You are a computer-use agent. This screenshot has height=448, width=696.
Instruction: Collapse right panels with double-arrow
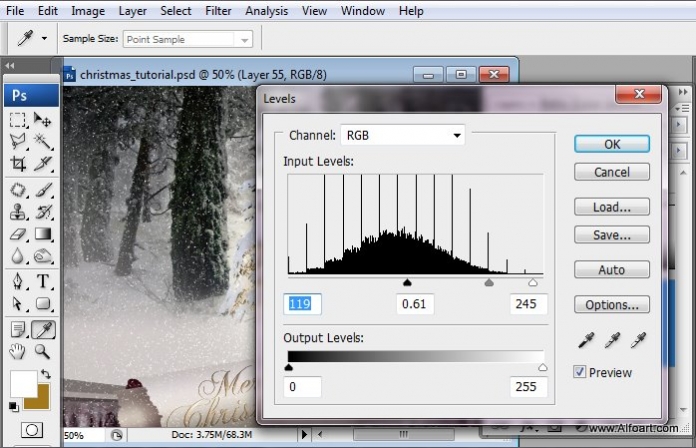[683, 92]
